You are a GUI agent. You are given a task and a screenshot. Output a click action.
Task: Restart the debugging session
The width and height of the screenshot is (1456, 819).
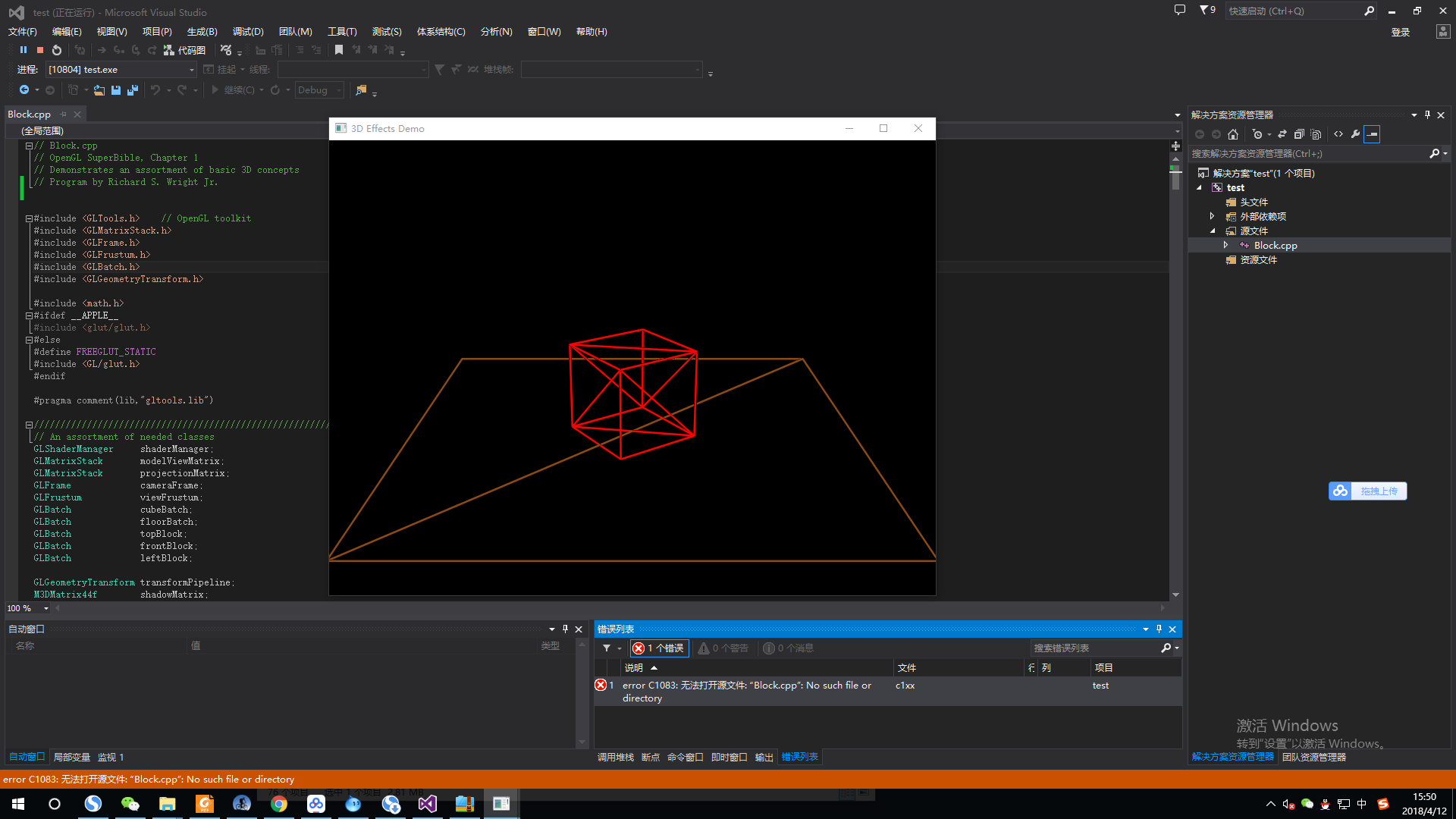(x=57, y=50)
